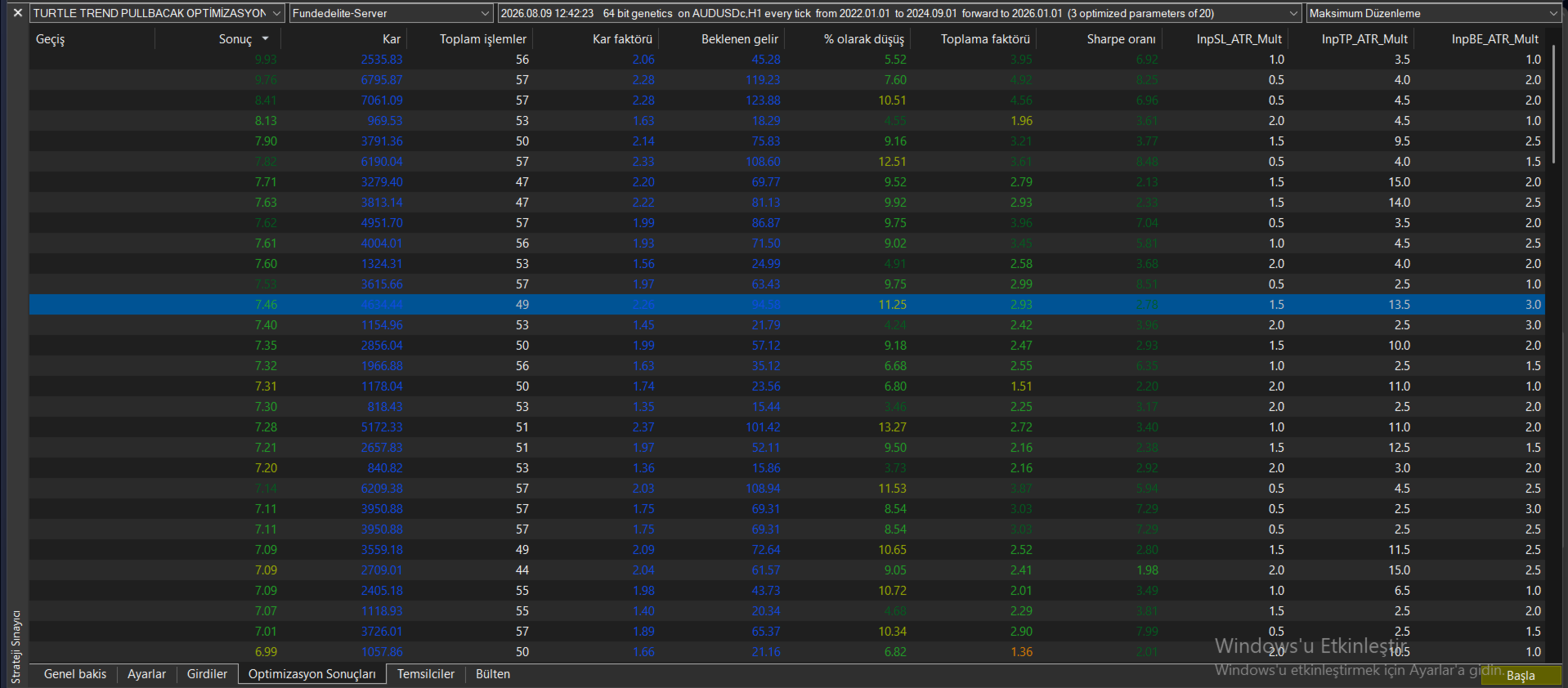This screenshot has height=688, width=1568.
Task: Select the profit value 1057.86
Action: click(x=381, y=652)
